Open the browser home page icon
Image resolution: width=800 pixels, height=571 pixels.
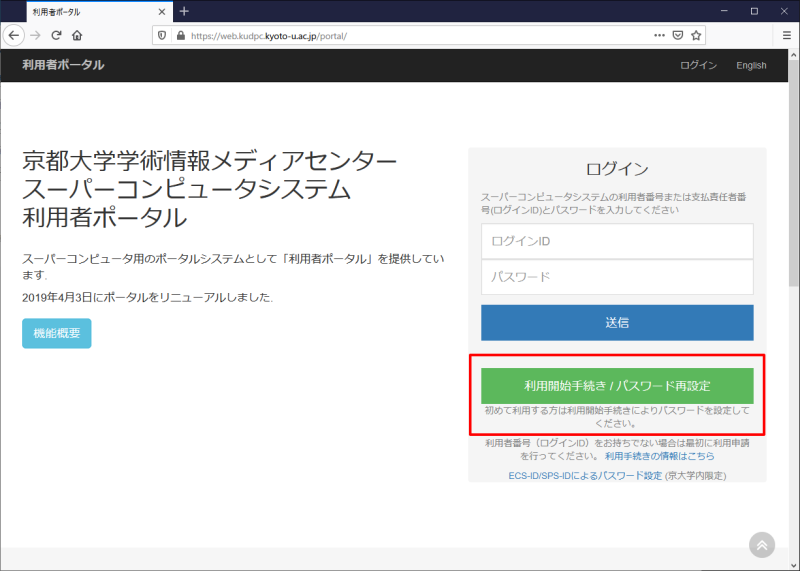point(77,35)
